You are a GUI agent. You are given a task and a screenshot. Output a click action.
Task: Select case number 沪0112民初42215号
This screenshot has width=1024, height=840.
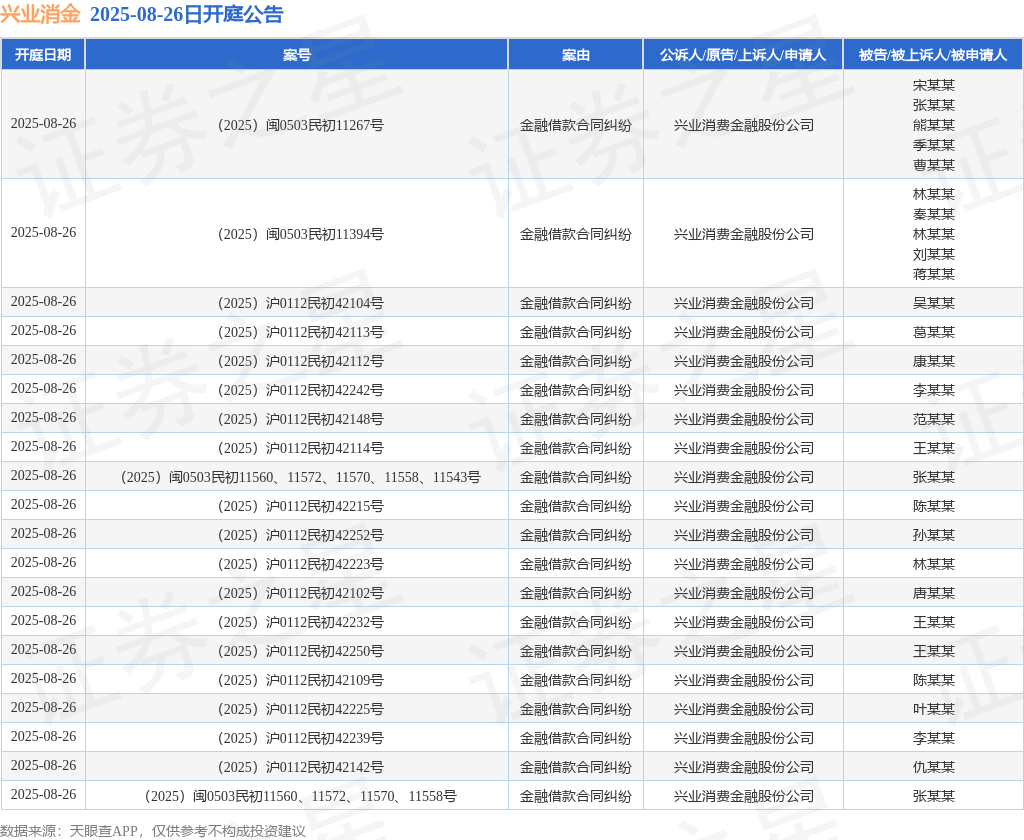(x=300, y=506)
